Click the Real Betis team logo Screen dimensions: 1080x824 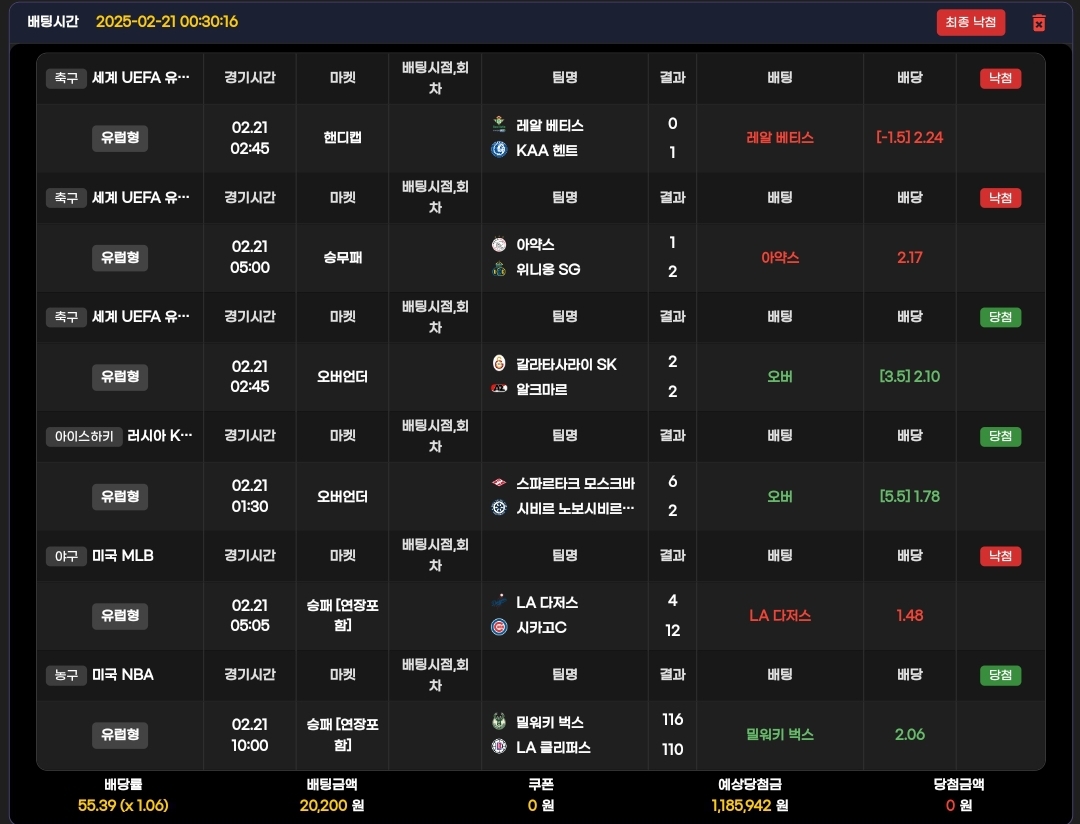click(499, 125)
